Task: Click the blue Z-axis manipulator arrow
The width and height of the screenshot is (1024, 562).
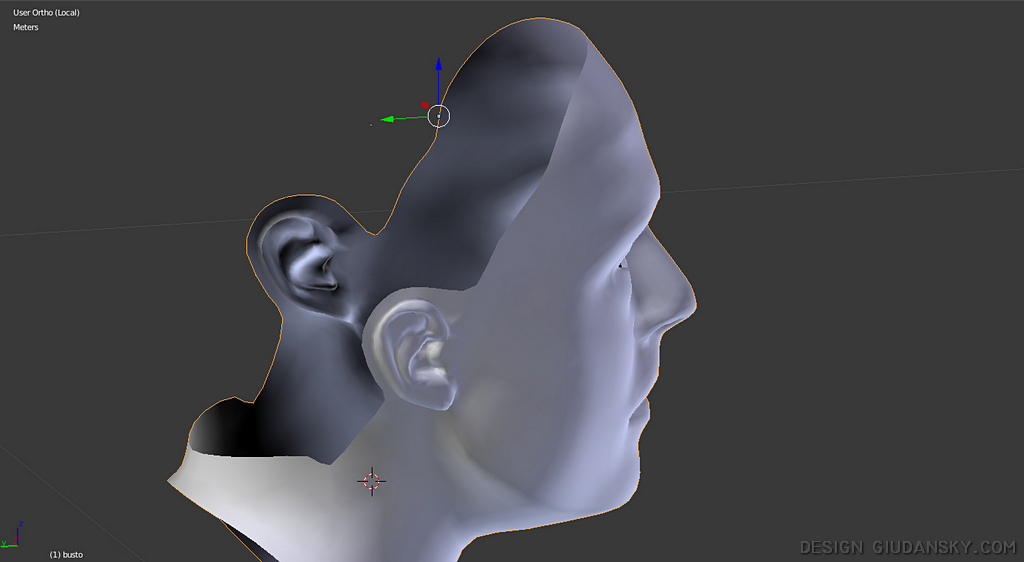Action: point(438,66)
